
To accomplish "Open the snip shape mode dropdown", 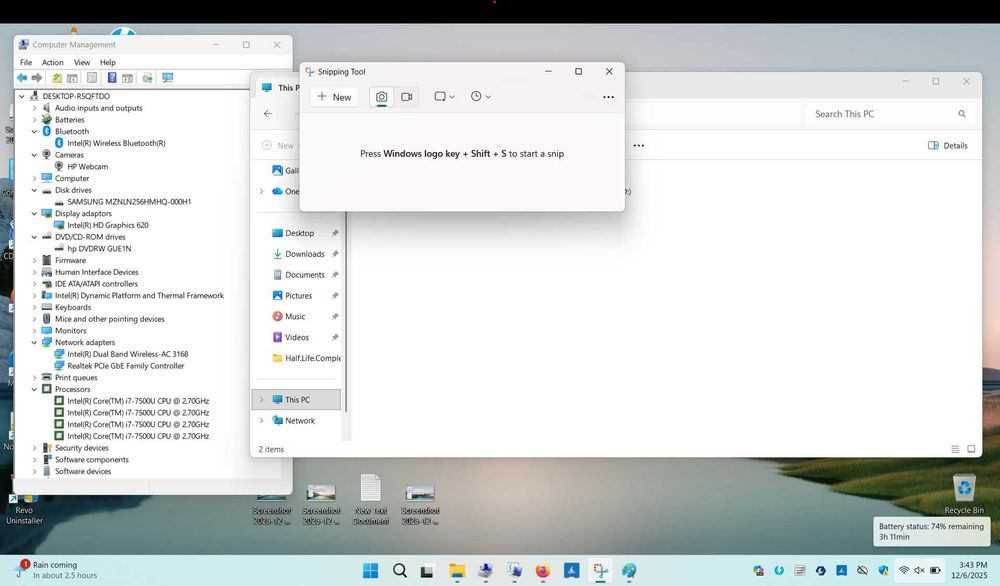I will tap(444, 97).
